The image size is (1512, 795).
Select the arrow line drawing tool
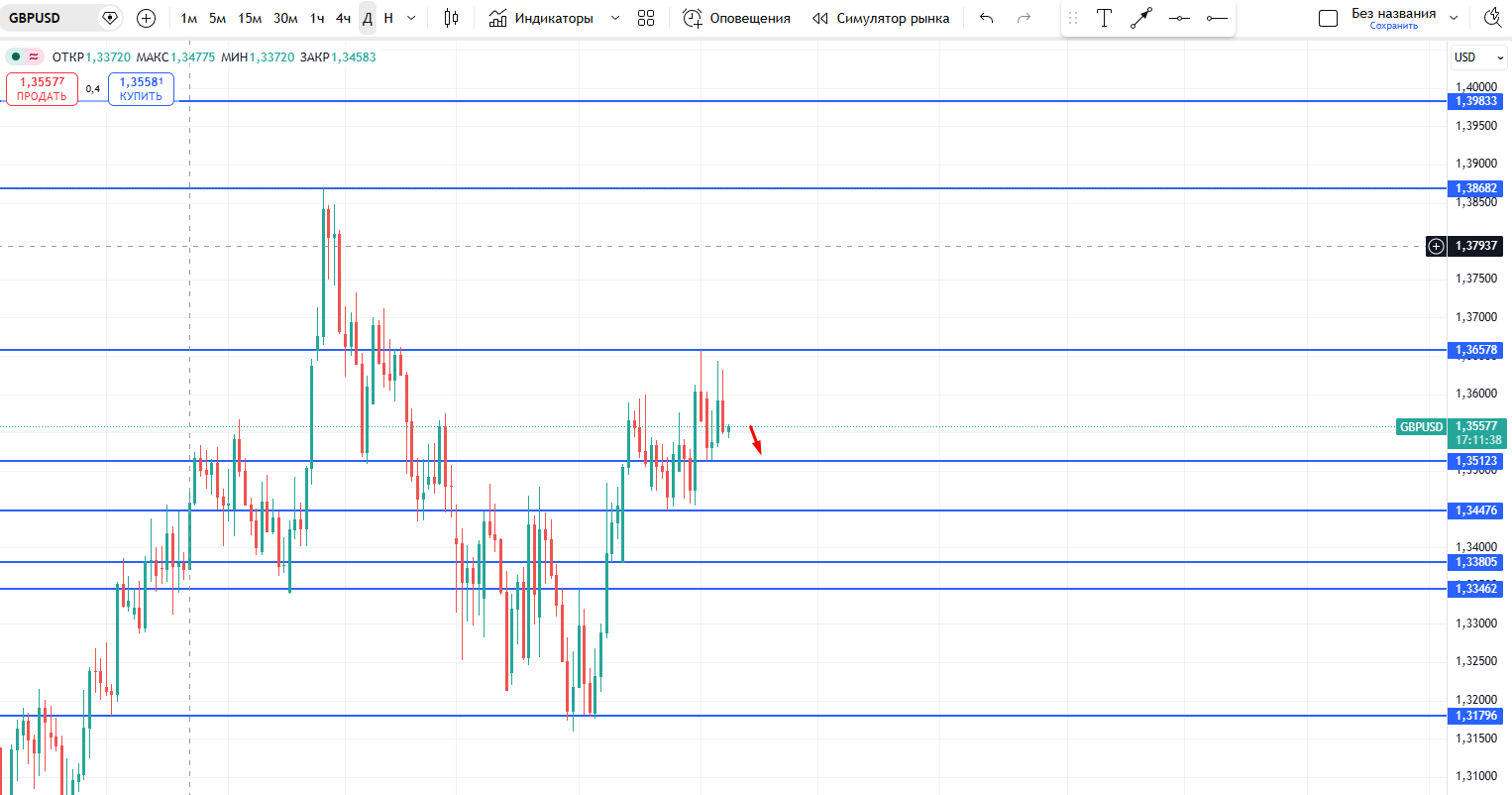coord(1141,18)
